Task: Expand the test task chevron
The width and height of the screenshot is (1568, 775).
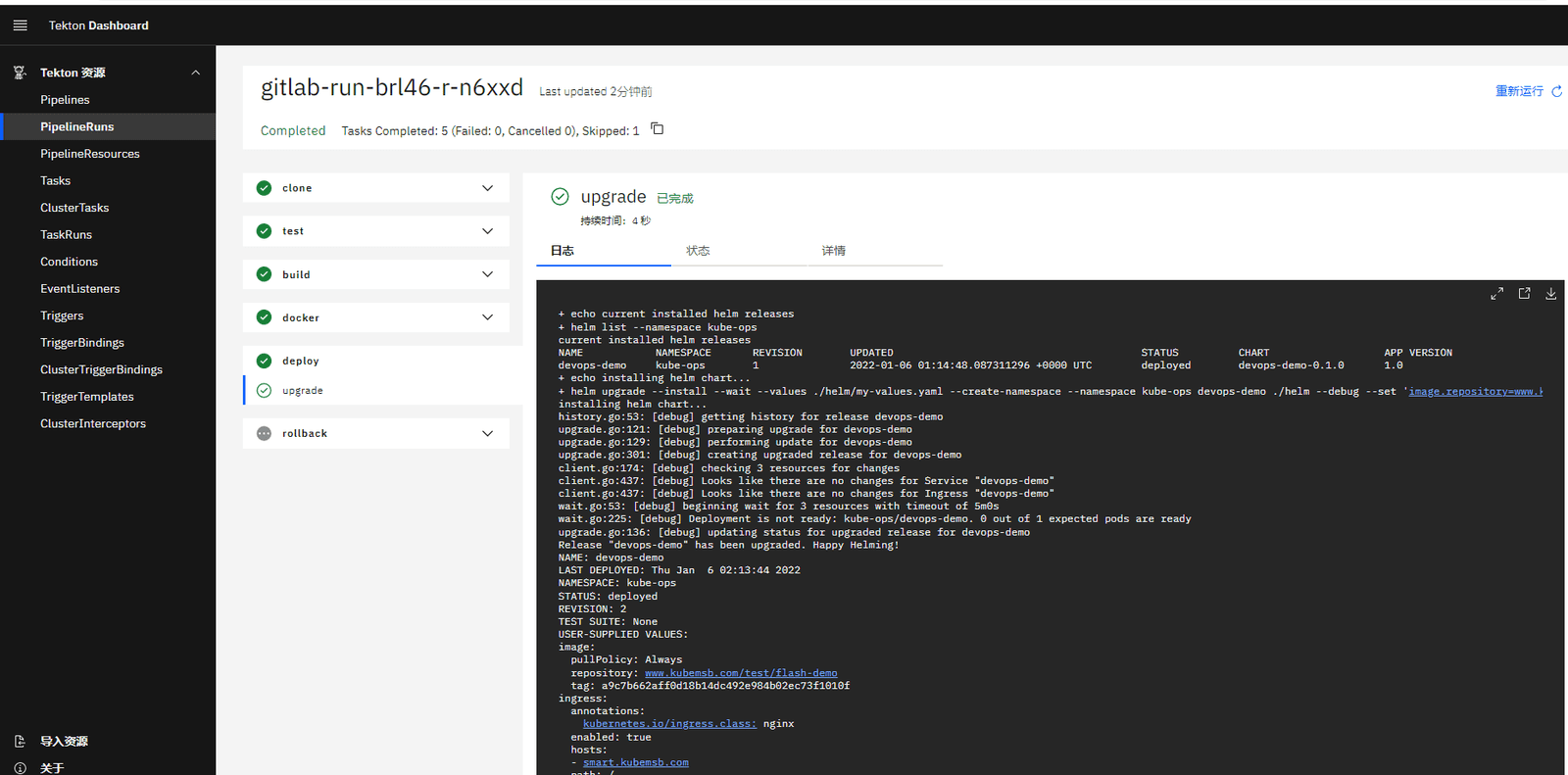Action: point(487,231)
